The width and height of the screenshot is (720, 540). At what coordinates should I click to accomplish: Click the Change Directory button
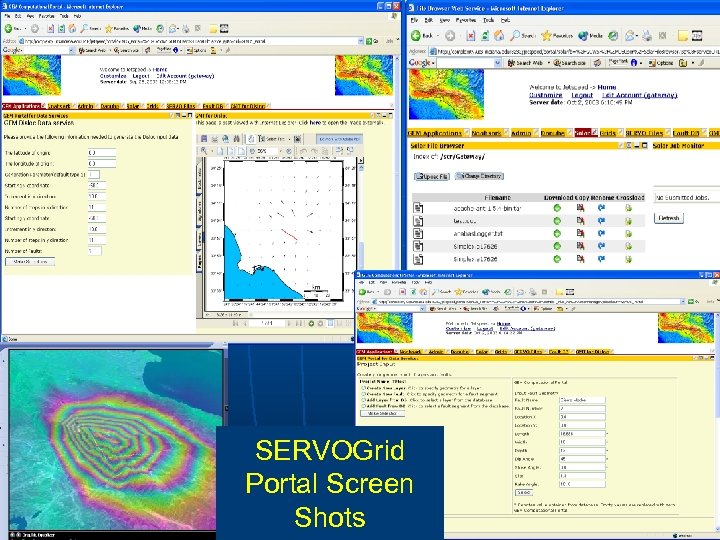(479, 176)
